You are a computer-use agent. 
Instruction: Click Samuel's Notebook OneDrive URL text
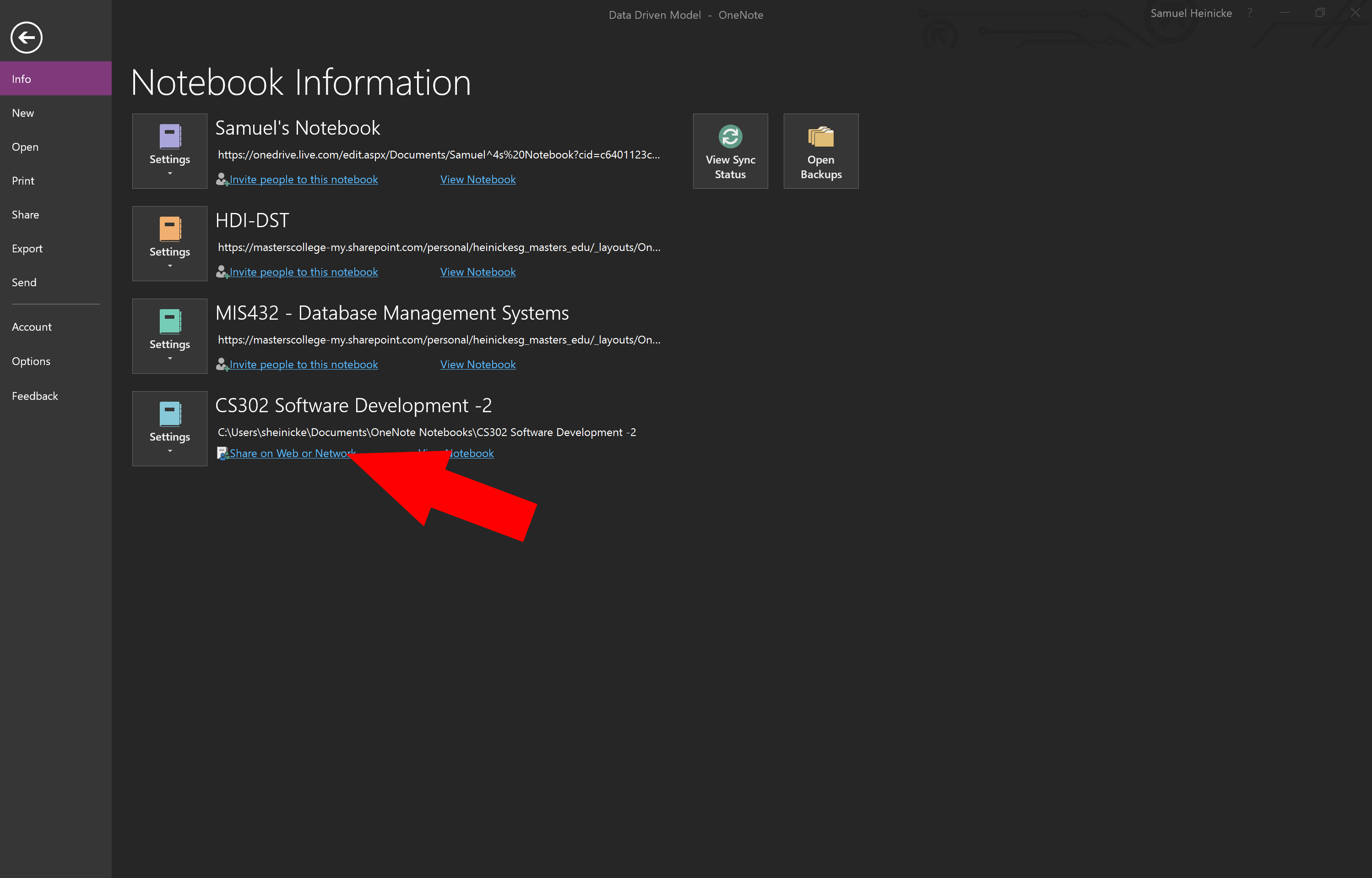pyautogui.click(x=438, y=154)
